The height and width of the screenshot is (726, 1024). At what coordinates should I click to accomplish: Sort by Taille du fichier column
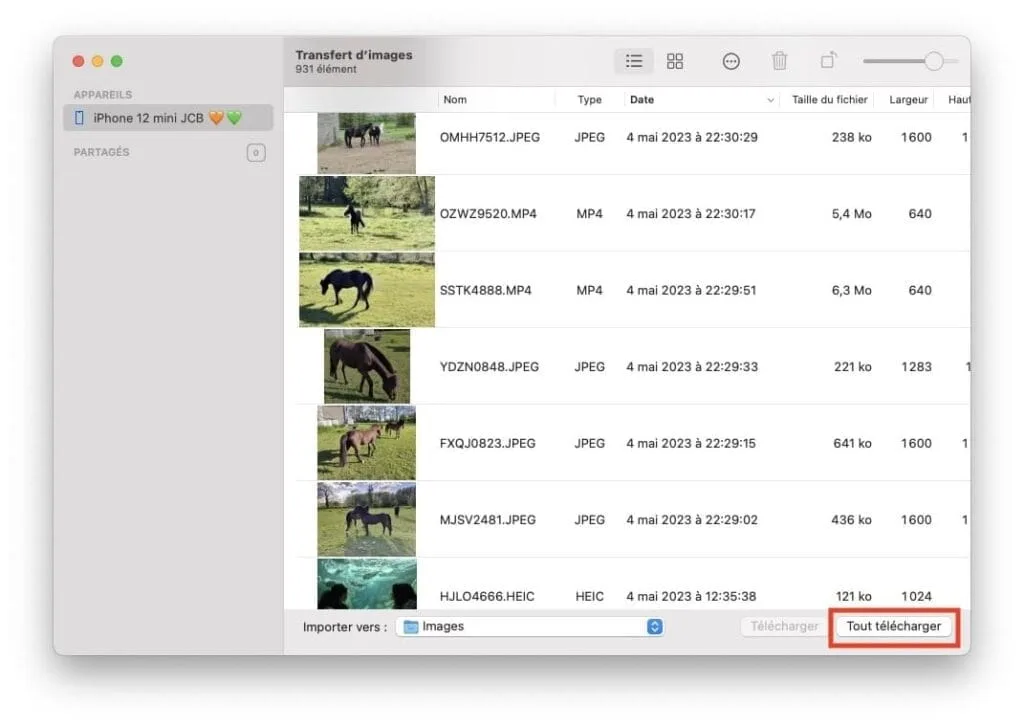click(830, 100)
